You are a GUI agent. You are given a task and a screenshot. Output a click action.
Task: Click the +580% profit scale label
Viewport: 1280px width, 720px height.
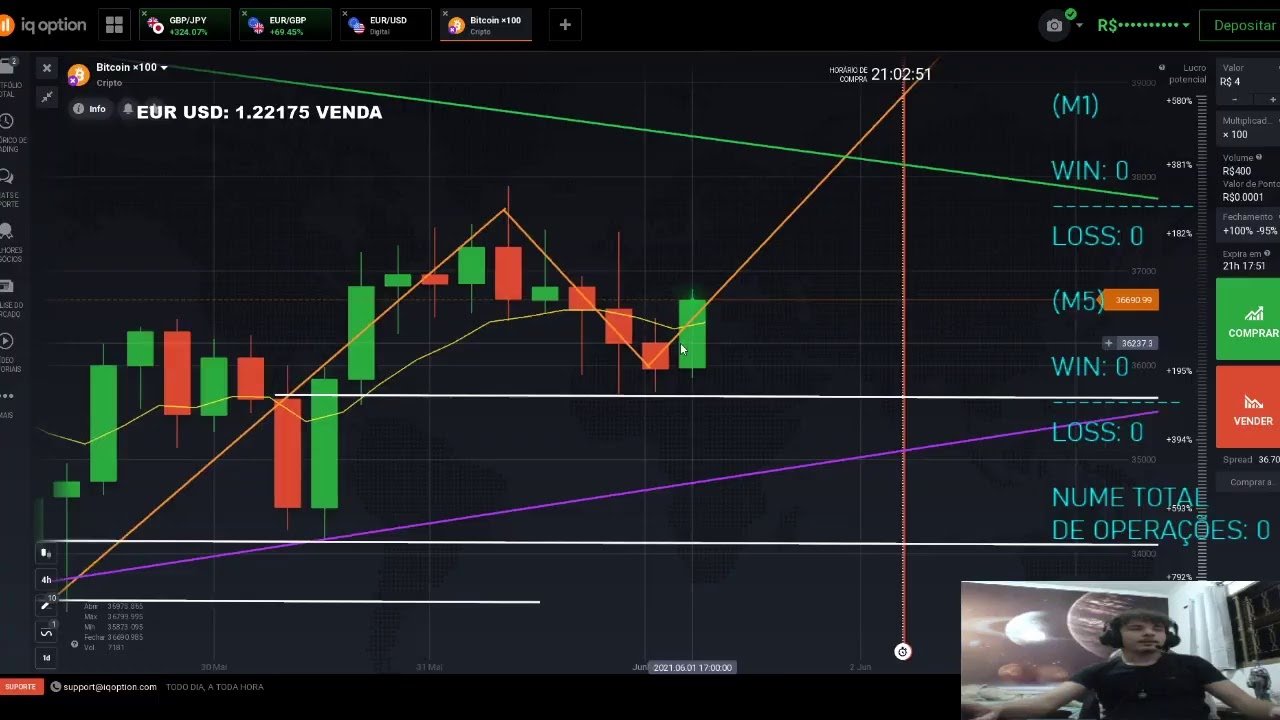(x=1179, y=101)
